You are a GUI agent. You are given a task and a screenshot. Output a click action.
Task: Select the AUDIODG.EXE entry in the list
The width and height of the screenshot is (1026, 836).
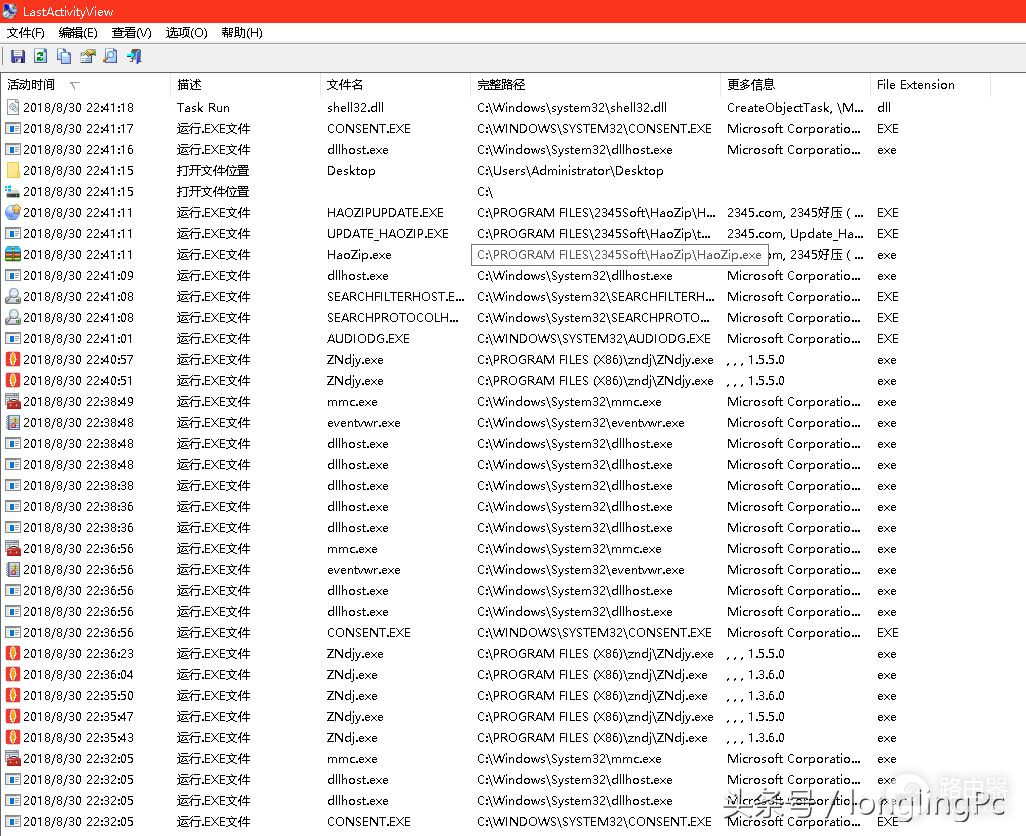(368, 339)
